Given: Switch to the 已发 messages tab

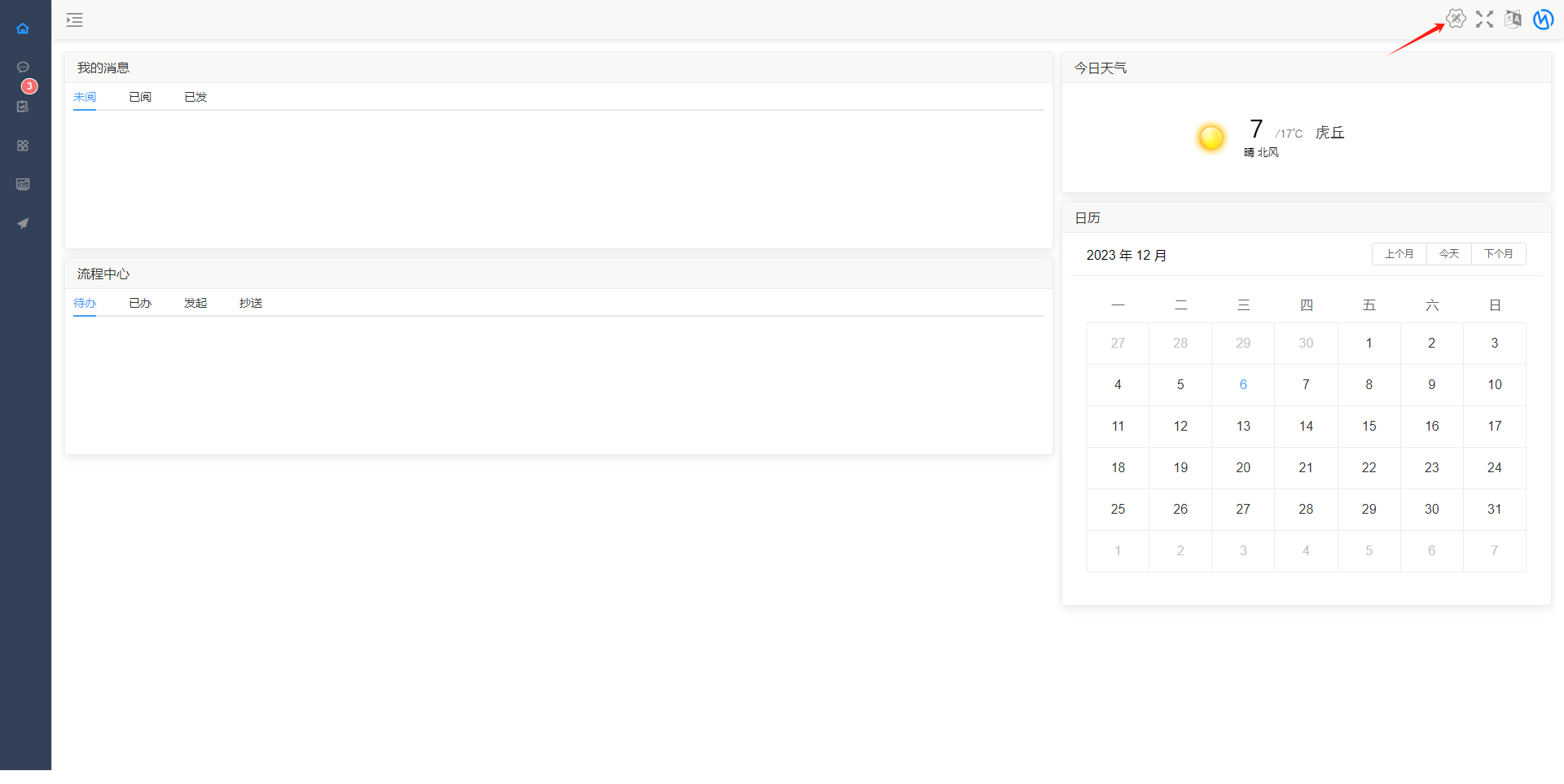Looking at the screenshot, I should [195, 97].
